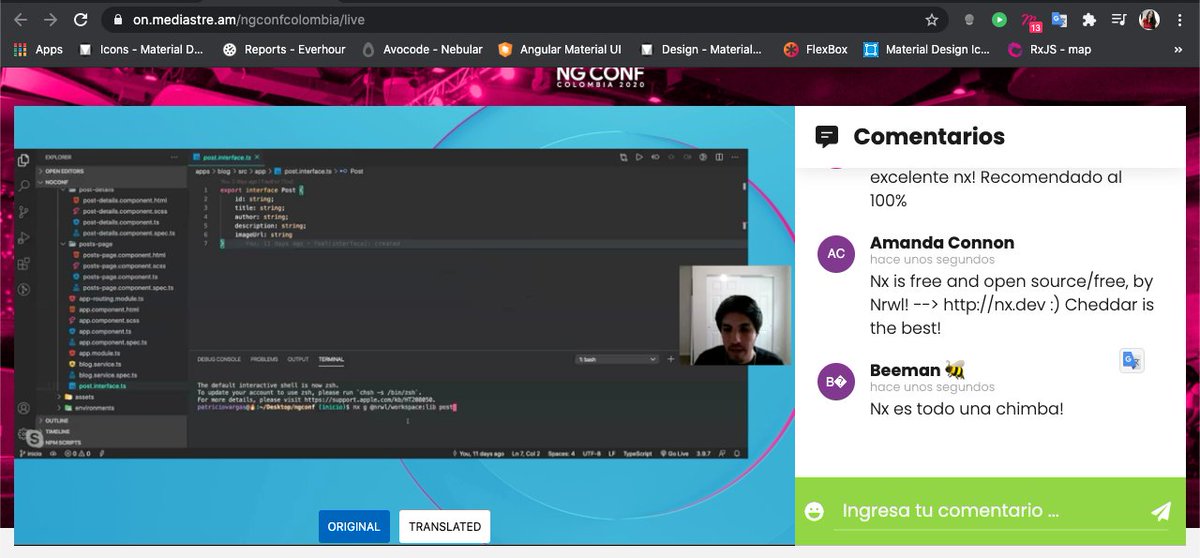The image size is (1200, 558).
Task: Focus the Ingresa tu comentario field
Action: coord(987,511)
